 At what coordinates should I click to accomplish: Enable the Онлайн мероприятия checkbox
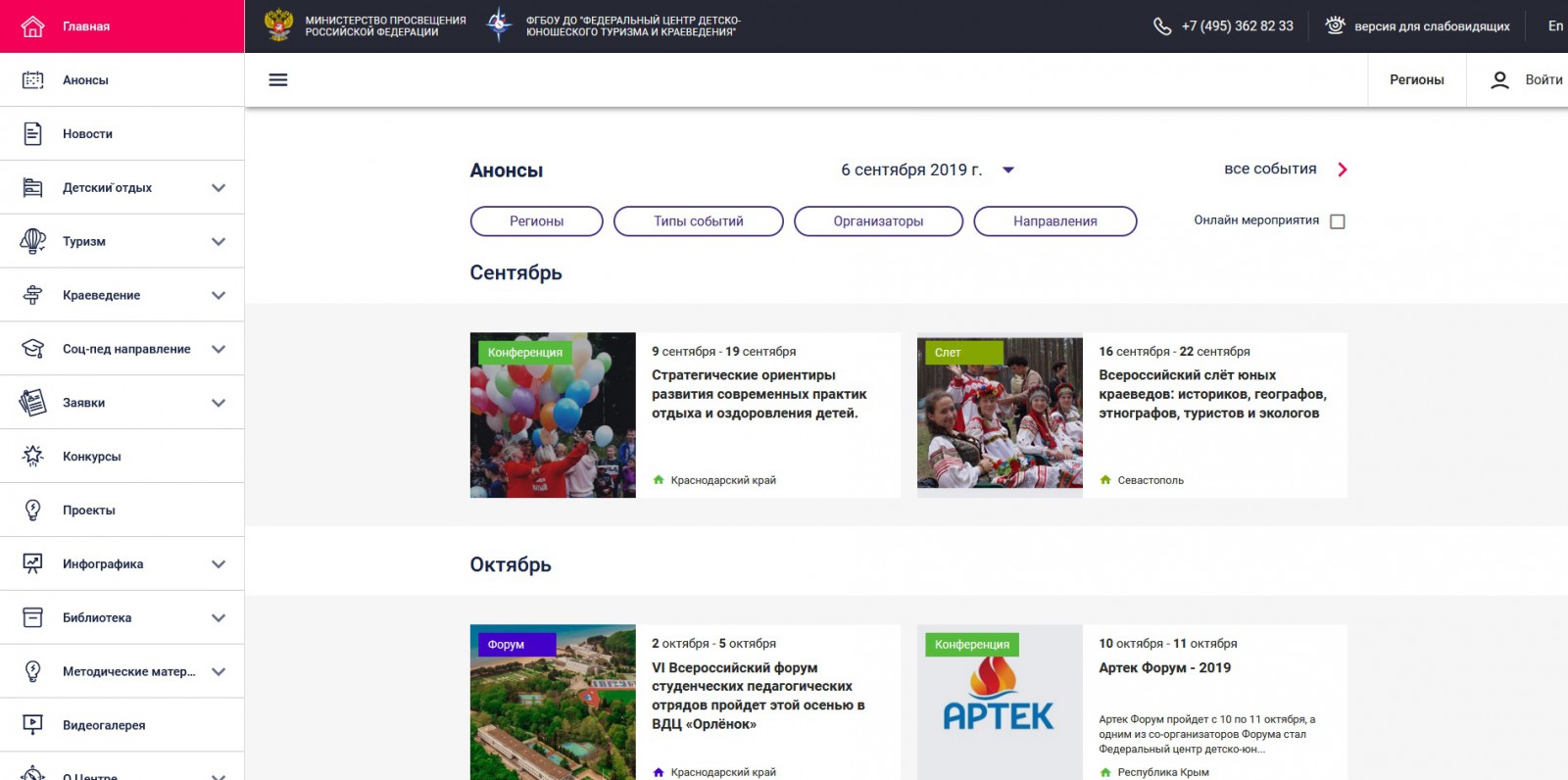(x=1338, y=221)
